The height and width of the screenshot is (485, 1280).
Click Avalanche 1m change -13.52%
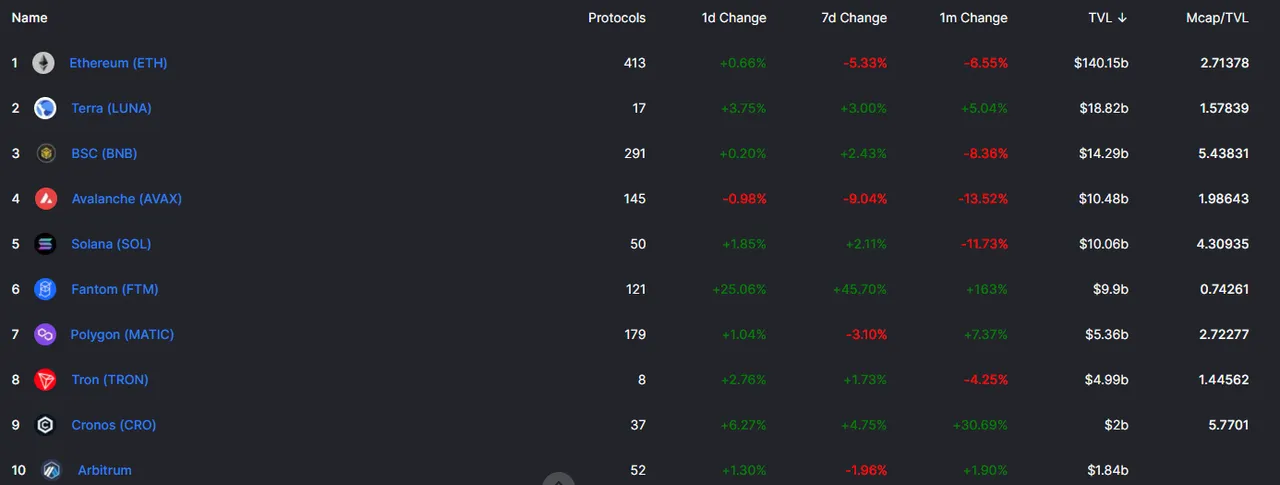(982, 199)
